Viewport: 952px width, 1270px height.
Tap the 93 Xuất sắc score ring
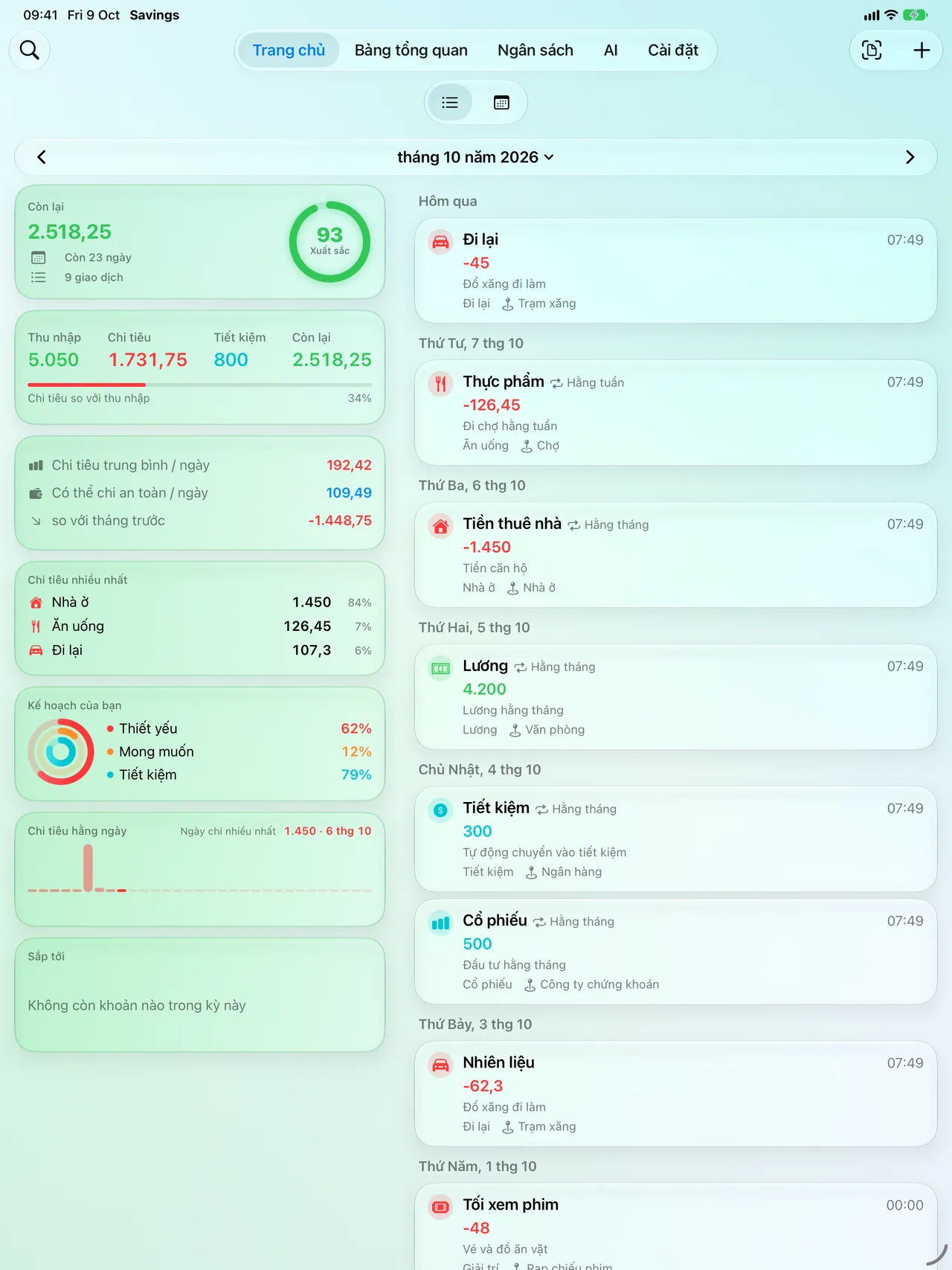point(329,242)
